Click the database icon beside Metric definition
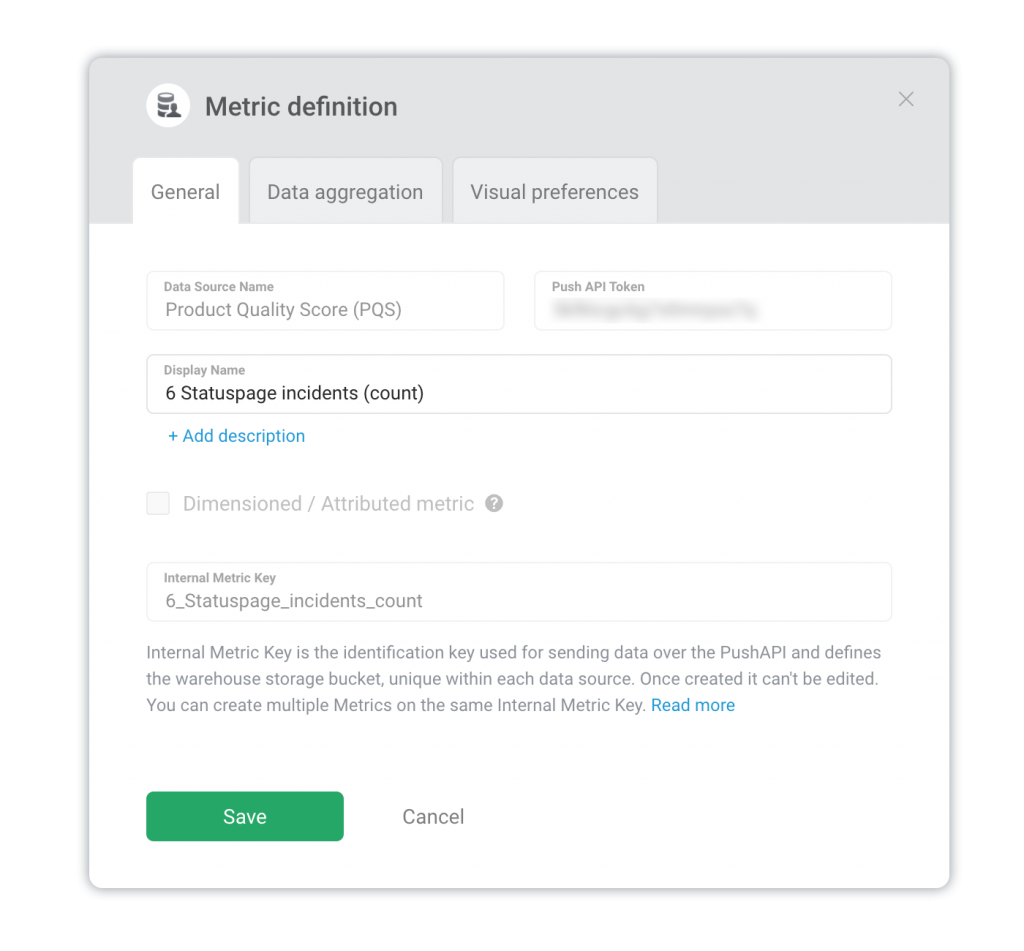 coord(168,105)
